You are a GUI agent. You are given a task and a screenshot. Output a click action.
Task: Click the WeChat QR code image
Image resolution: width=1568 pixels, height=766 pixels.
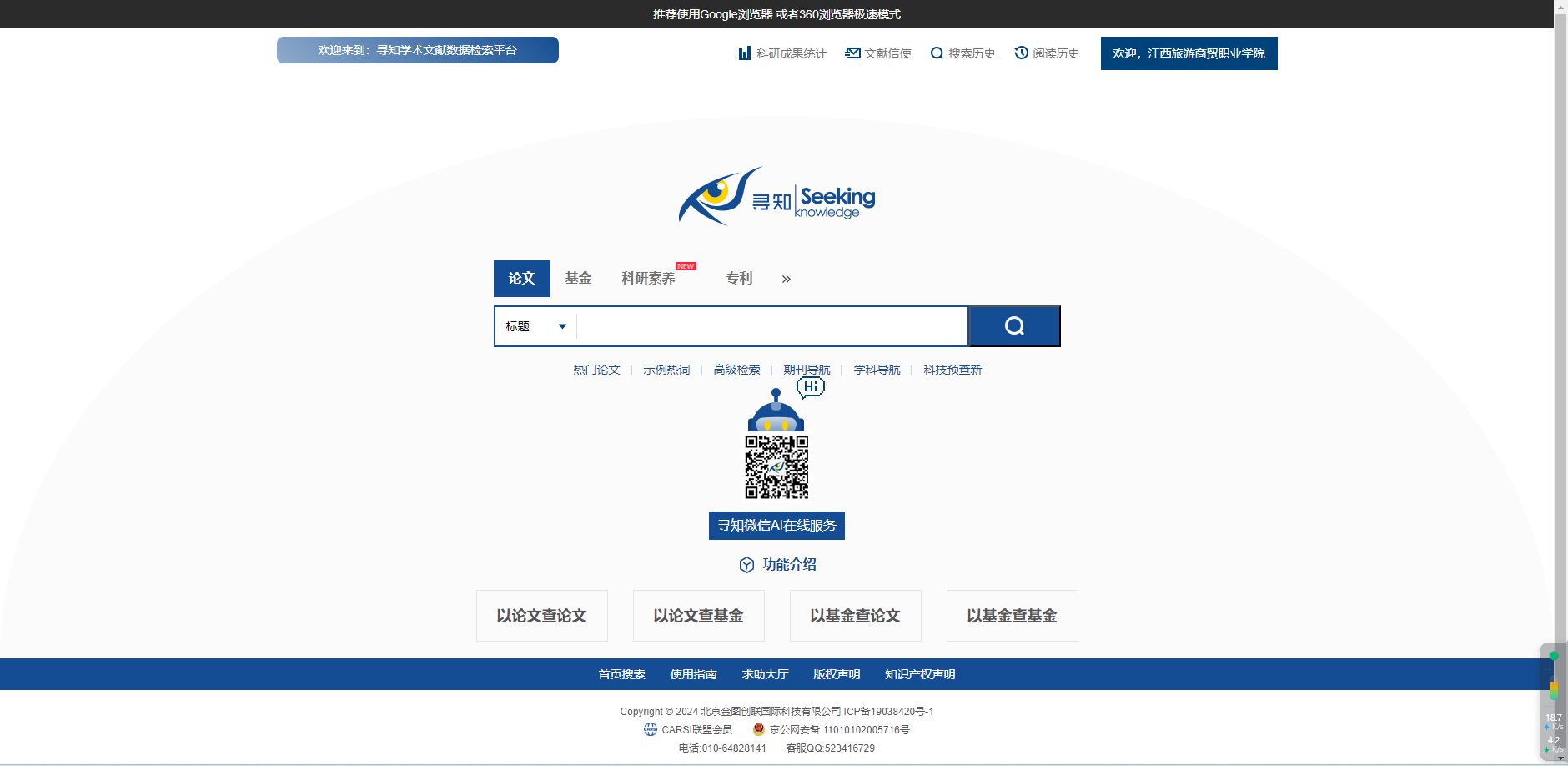click(x=776, y=467)
